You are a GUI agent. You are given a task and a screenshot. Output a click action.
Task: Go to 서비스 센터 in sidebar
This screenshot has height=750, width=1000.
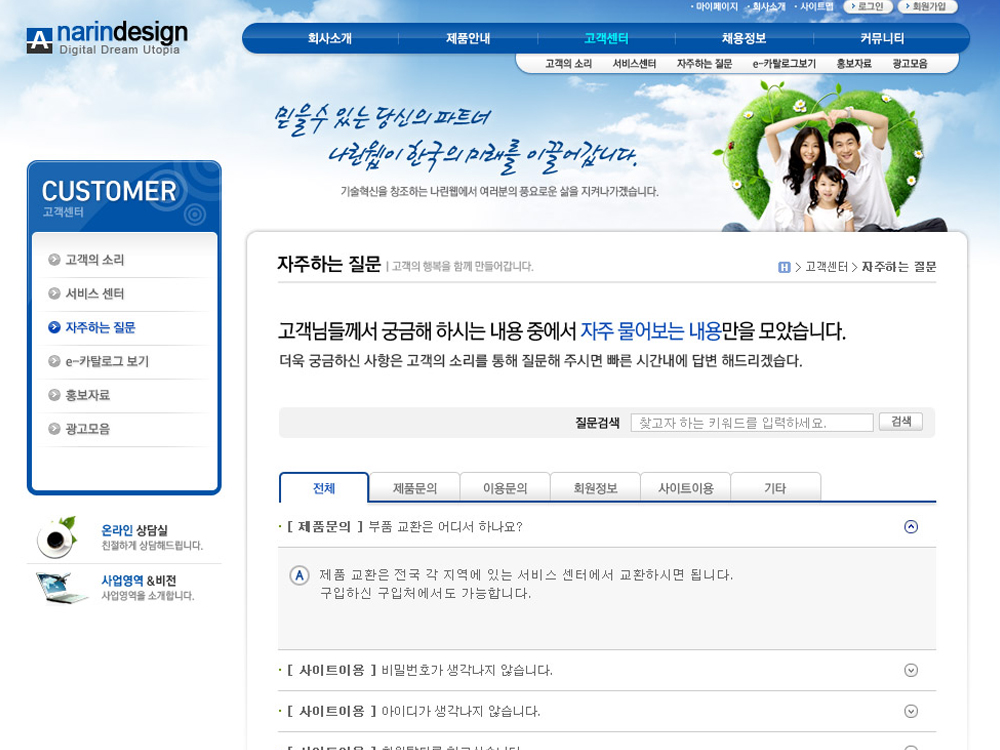point(94,294)
